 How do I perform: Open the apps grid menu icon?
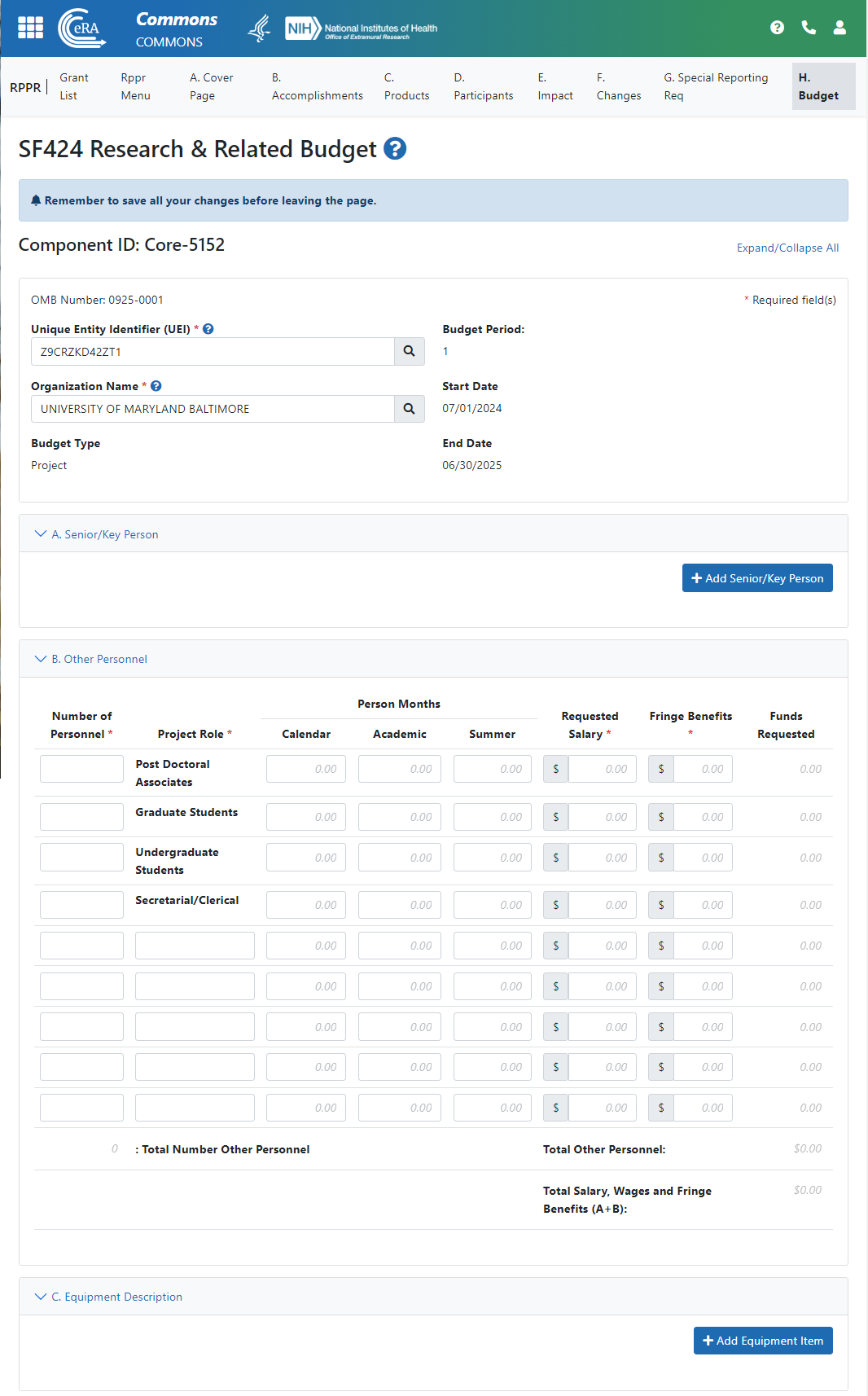click(30, 28)
